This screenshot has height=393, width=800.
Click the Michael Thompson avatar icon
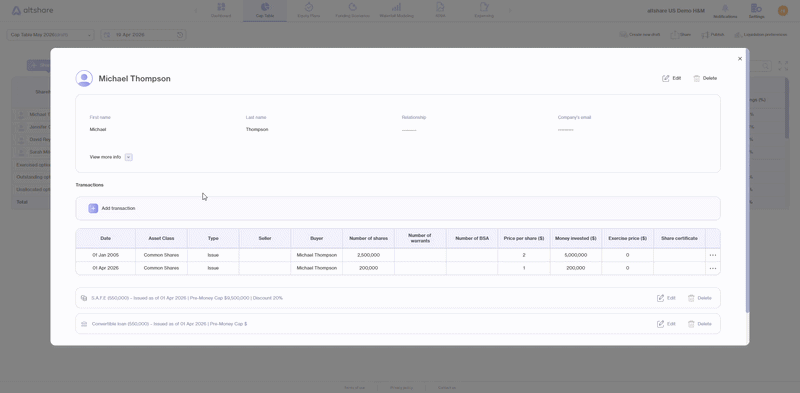84,79
